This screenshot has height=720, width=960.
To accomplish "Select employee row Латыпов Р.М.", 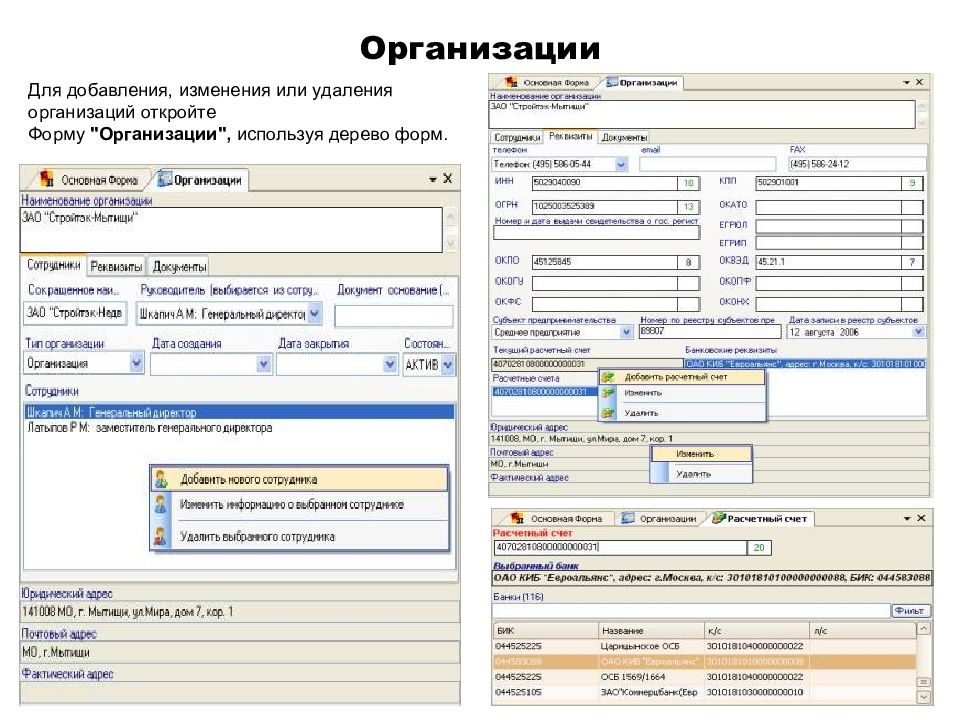I will 239,427.
